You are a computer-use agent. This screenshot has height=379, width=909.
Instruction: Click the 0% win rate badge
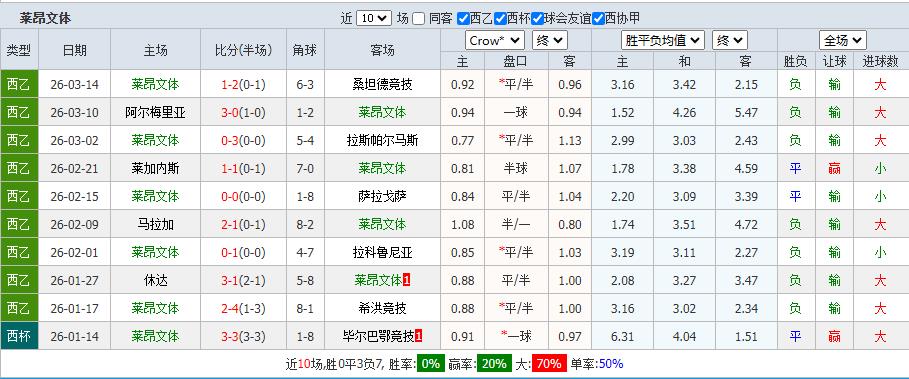tap(431, 364)
